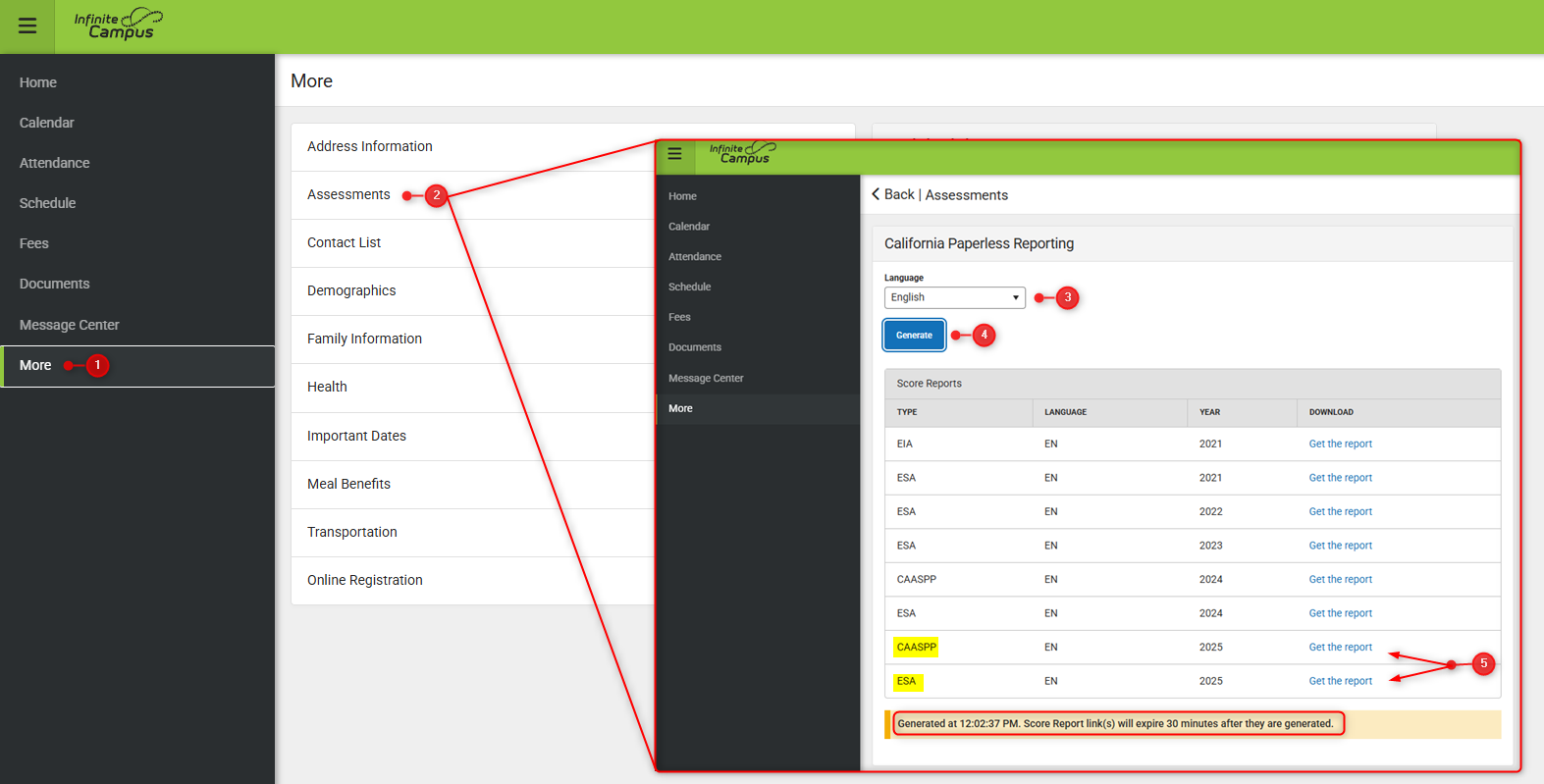Screen dimensions: 1544x784
Task: Open Important Dates item
Action: (x=357, y=436)
